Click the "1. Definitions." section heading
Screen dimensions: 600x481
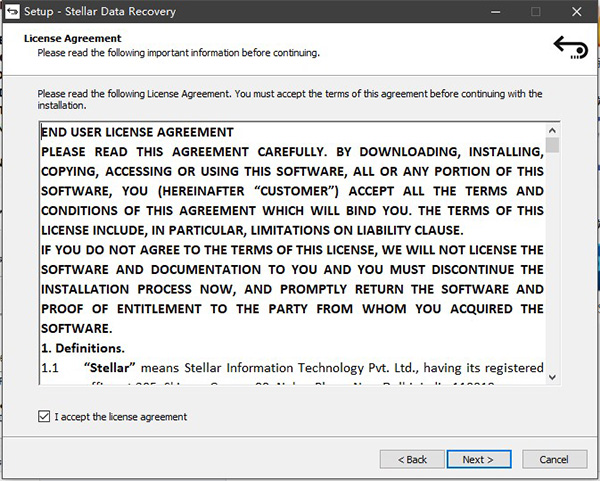click(x=83, y=348)
